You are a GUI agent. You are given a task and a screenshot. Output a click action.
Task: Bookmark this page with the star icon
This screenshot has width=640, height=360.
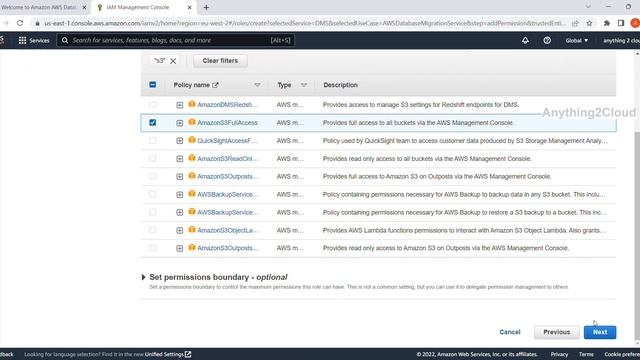[x=589, y=23]
